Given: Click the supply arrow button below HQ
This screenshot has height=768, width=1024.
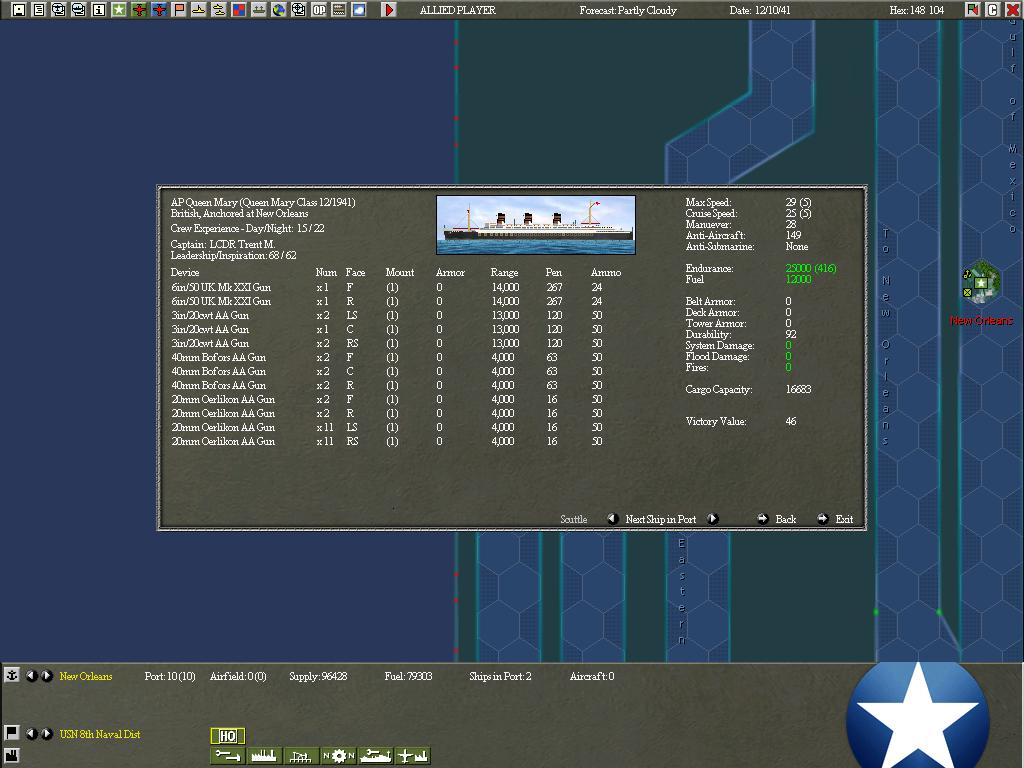Looking at the screenshot, I should coord(228,756).
